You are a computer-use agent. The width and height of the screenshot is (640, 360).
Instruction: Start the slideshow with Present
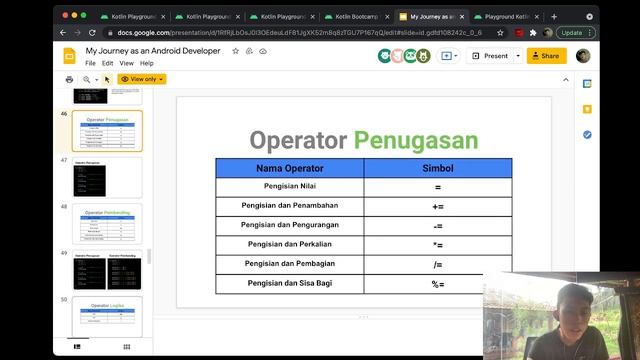pyautogui.click(x=490, y=56)
